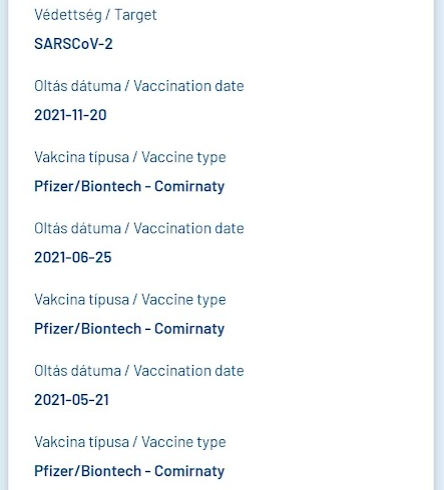Image resolution: width=444 pixels, height=490 pixels.
Task: Select Pfizer/Biontech value under the 2021-05-21 dose
Action: [x=129, y=471]
